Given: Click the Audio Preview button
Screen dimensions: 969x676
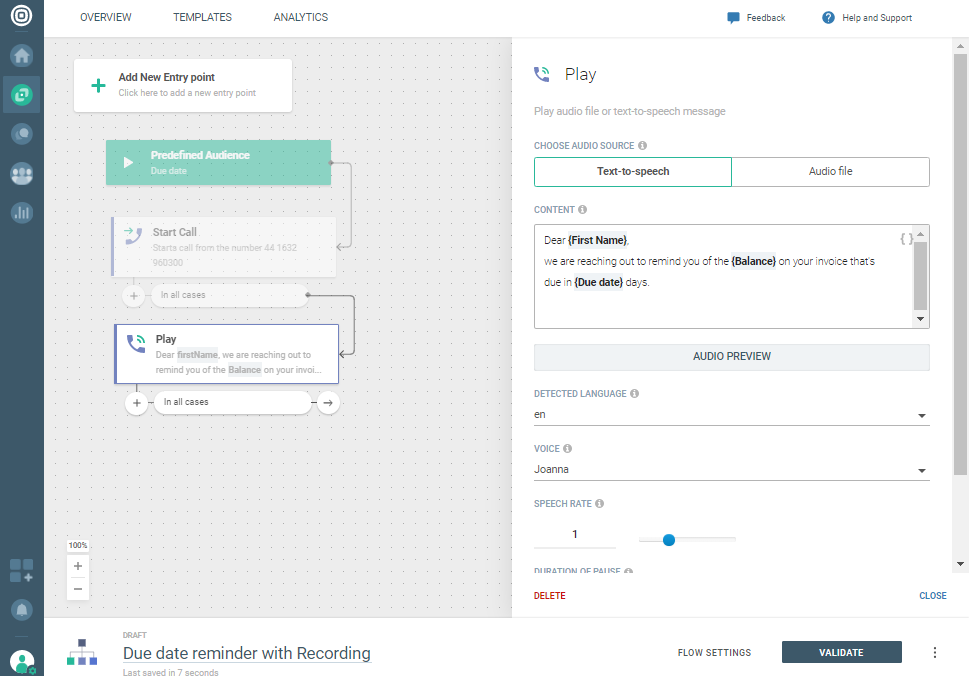Looking at the screenshot, I should tap(731, 357).
